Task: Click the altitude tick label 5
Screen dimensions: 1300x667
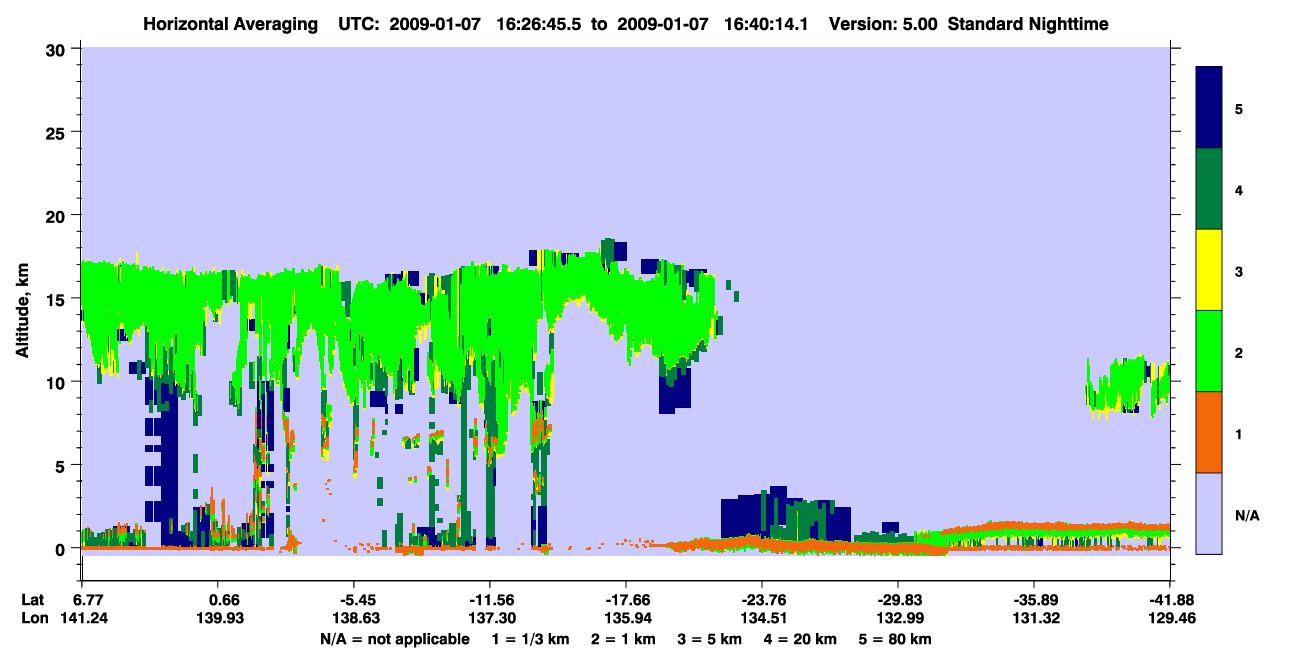Action: point(63,465)
